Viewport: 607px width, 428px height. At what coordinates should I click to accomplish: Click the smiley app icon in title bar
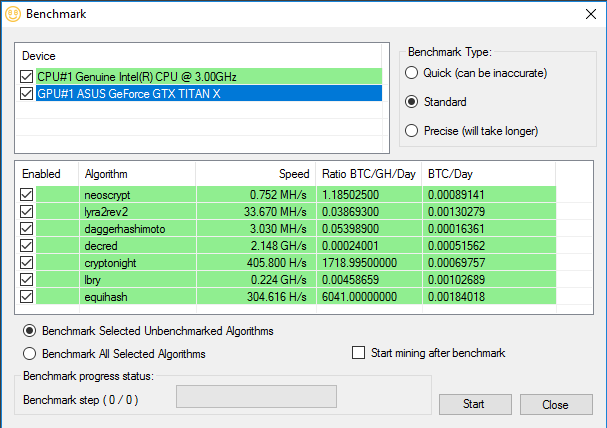point(13,14)
